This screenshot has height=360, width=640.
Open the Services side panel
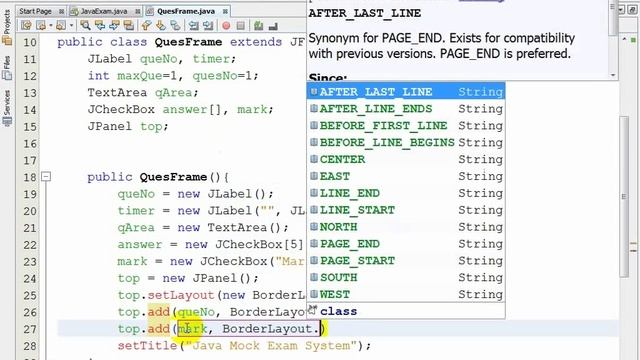tap(7, 107)
